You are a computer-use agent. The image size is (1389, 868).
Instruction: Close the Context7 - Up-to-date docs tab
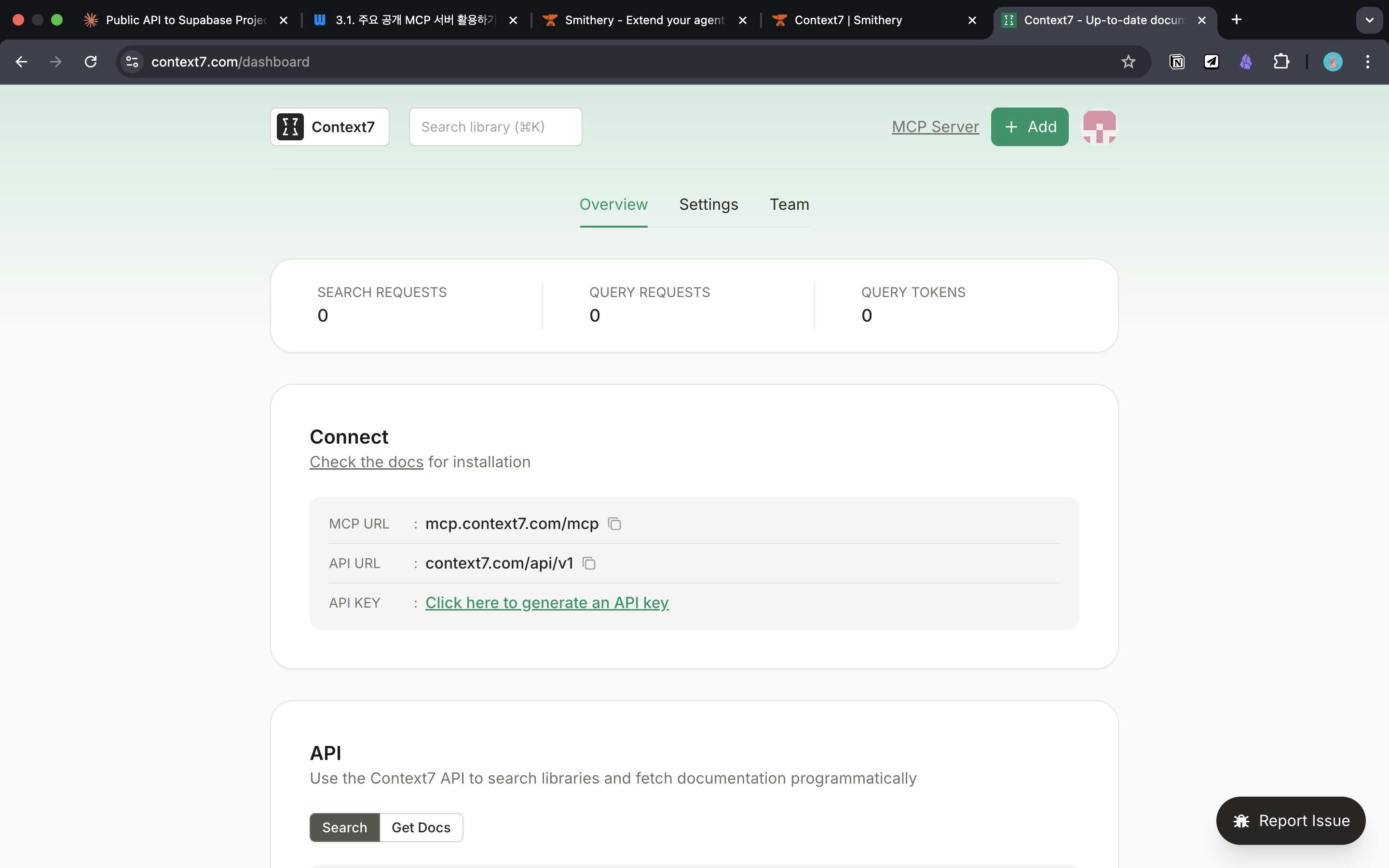coord(1201,20)
